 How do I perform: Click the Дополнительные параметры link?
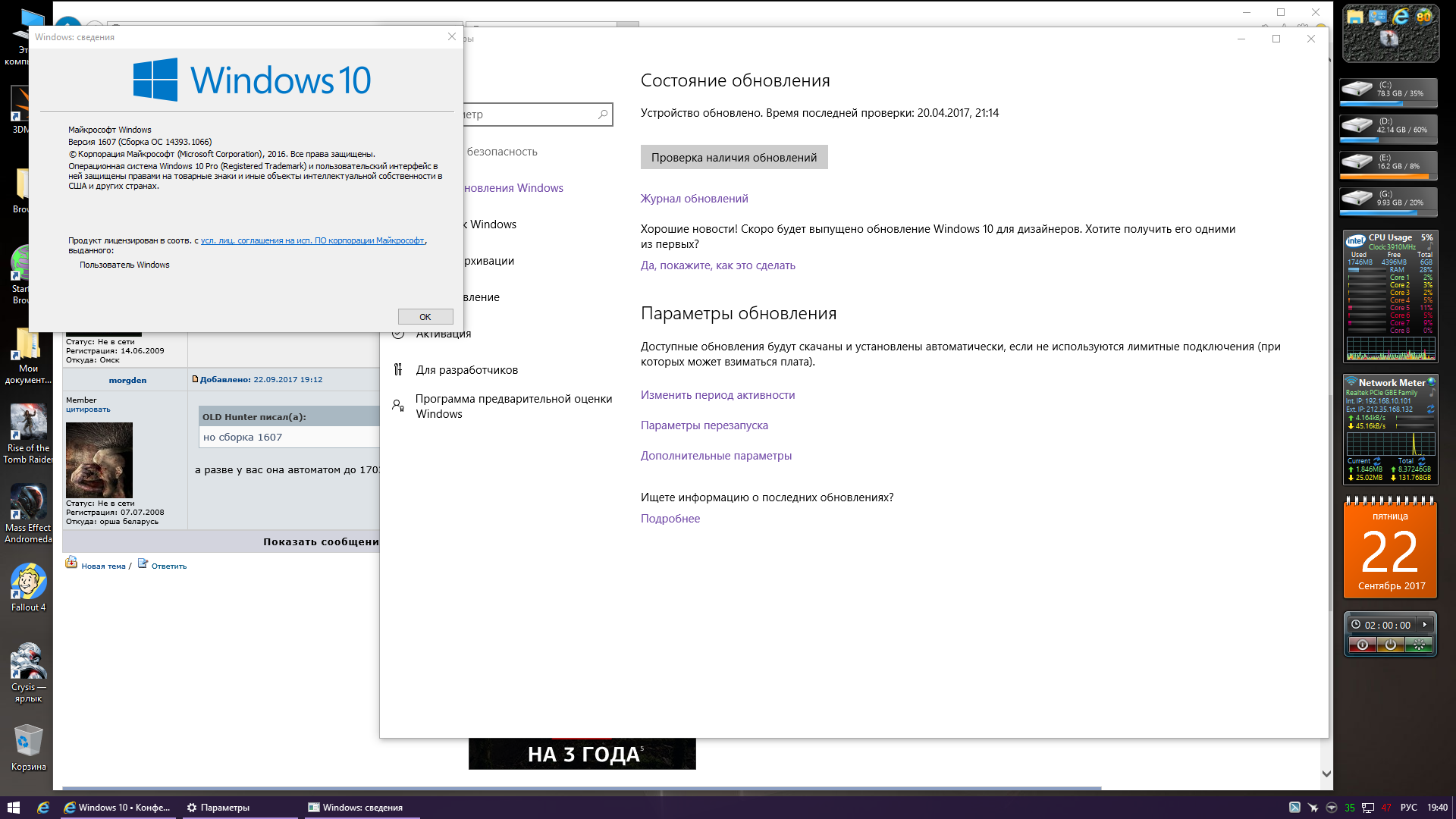point(716,456)
